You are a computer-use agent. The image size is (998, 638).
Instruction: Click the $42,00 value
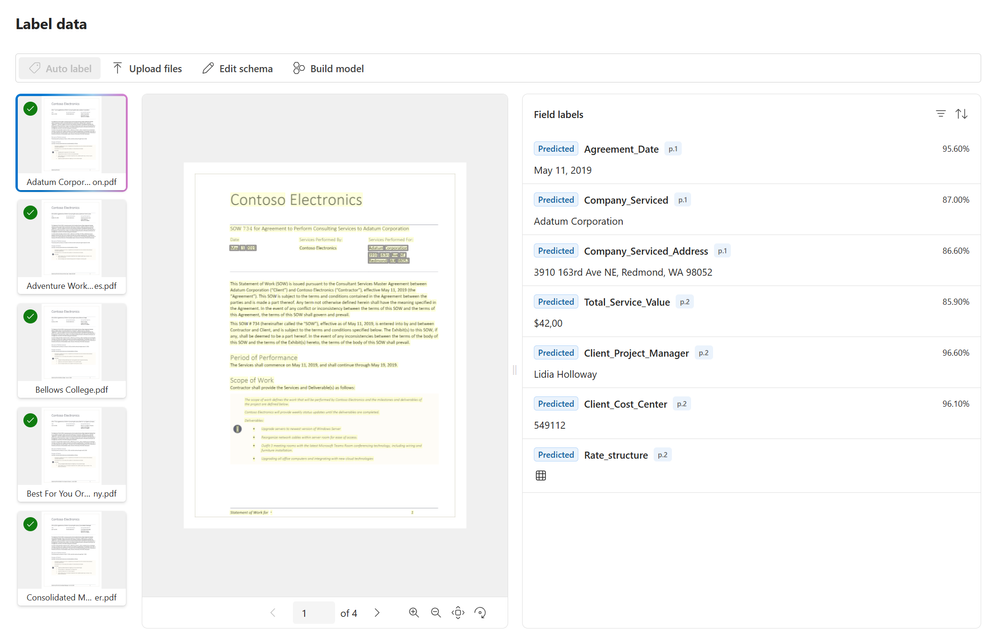tap(548, 323)
